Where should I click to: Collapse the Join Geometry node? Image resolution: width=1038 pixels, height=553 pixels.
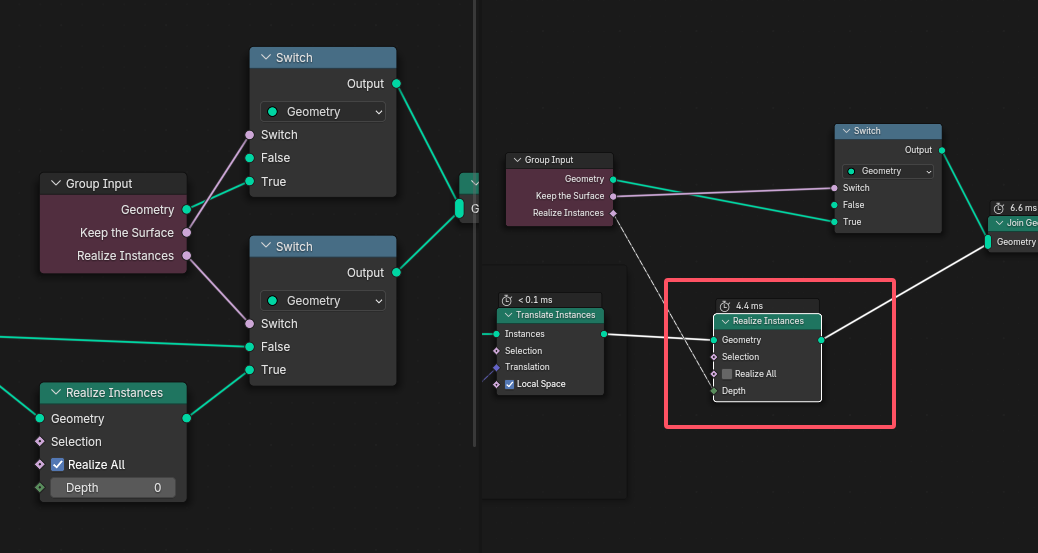click(x=999, y=223)
